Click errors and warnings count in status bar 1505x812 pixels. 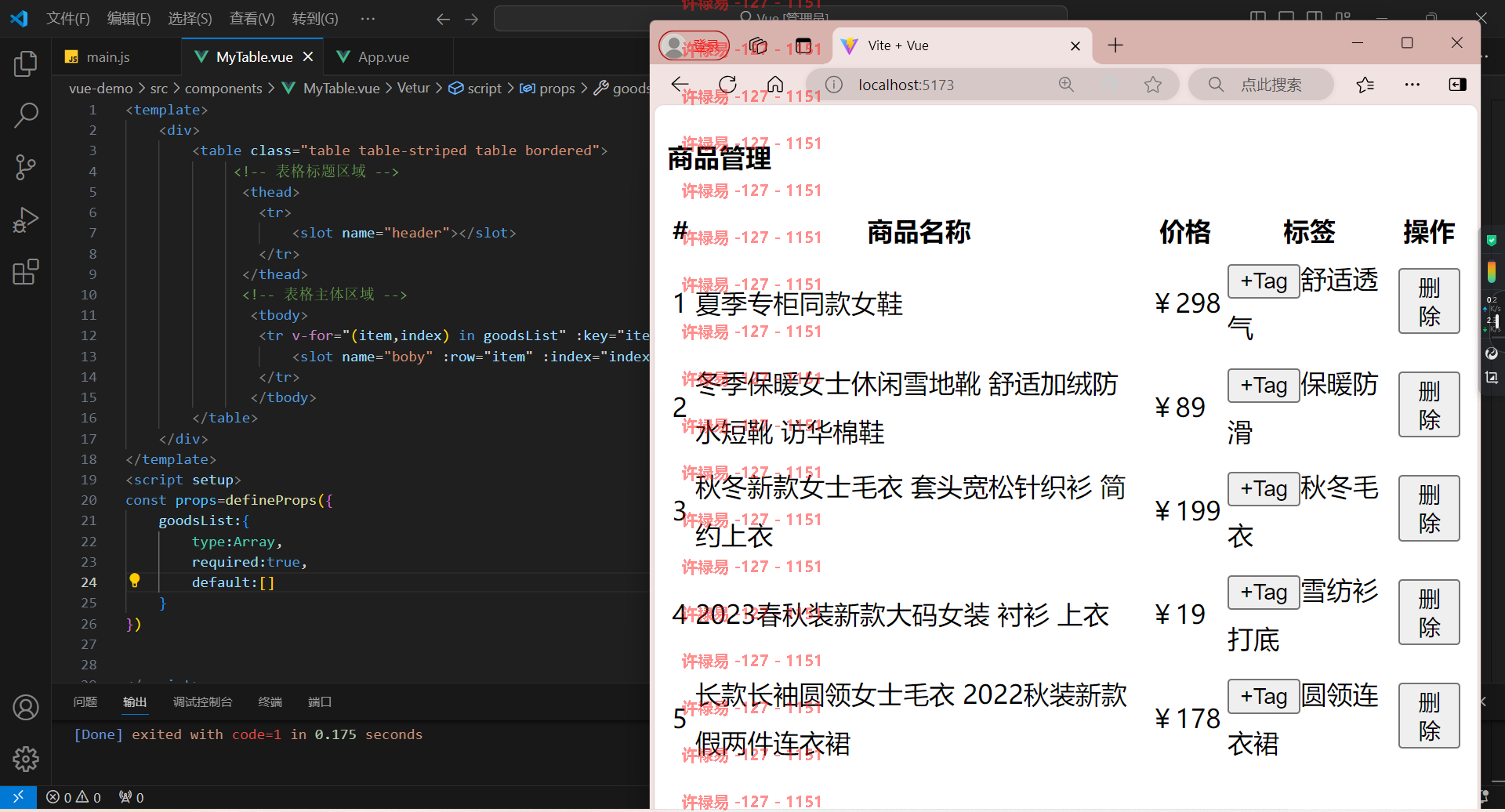[74, 797]
